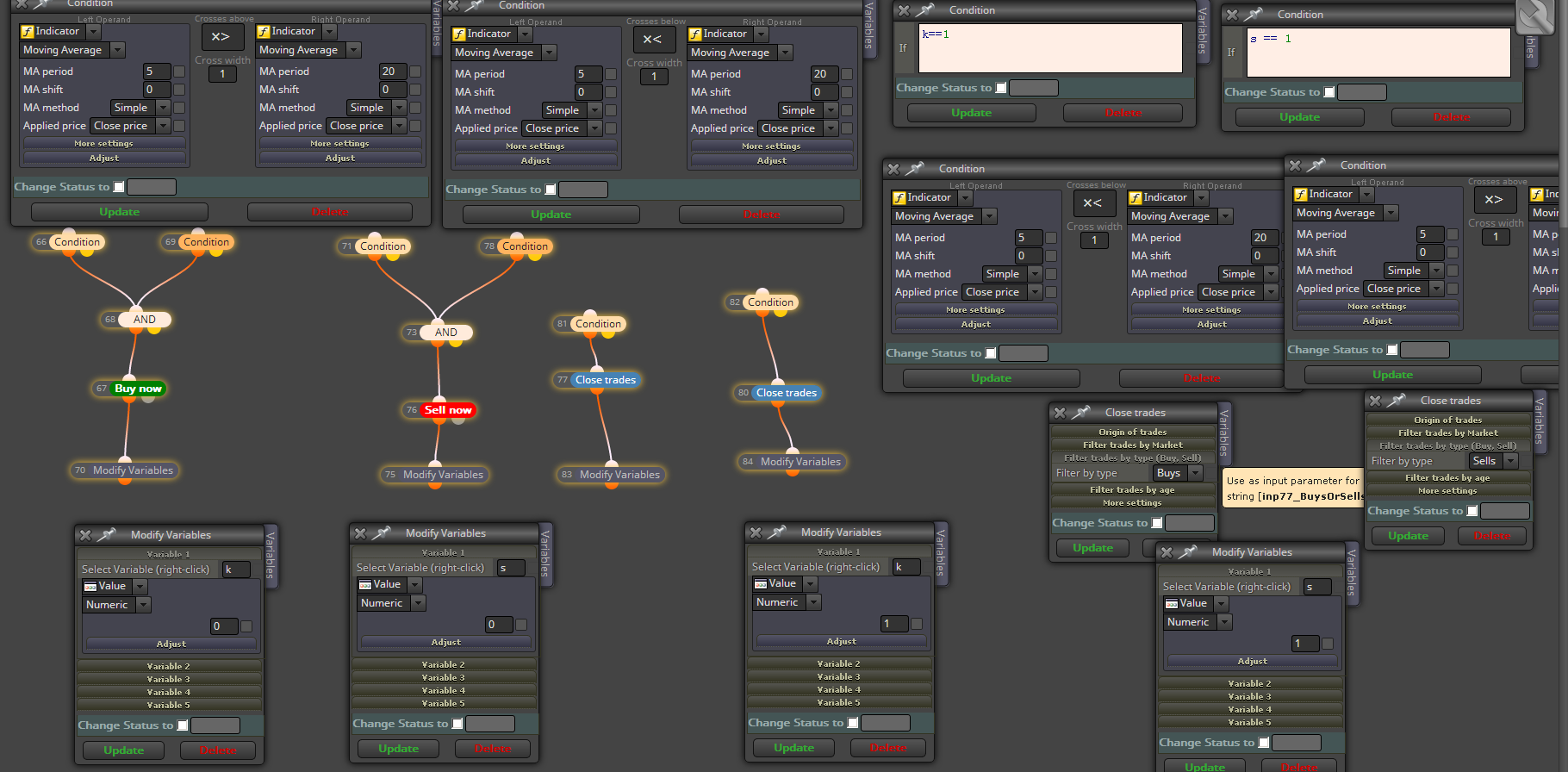Select the AND node 73
The width and height of the screenshot is (1568, 772).
tap(445, 333)
